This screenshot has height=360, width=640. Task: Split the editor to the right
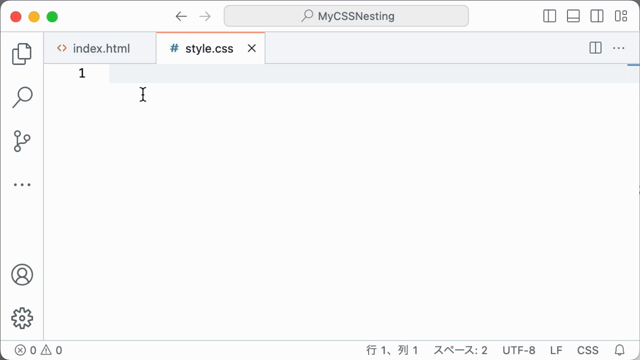[x=596, y=48]
